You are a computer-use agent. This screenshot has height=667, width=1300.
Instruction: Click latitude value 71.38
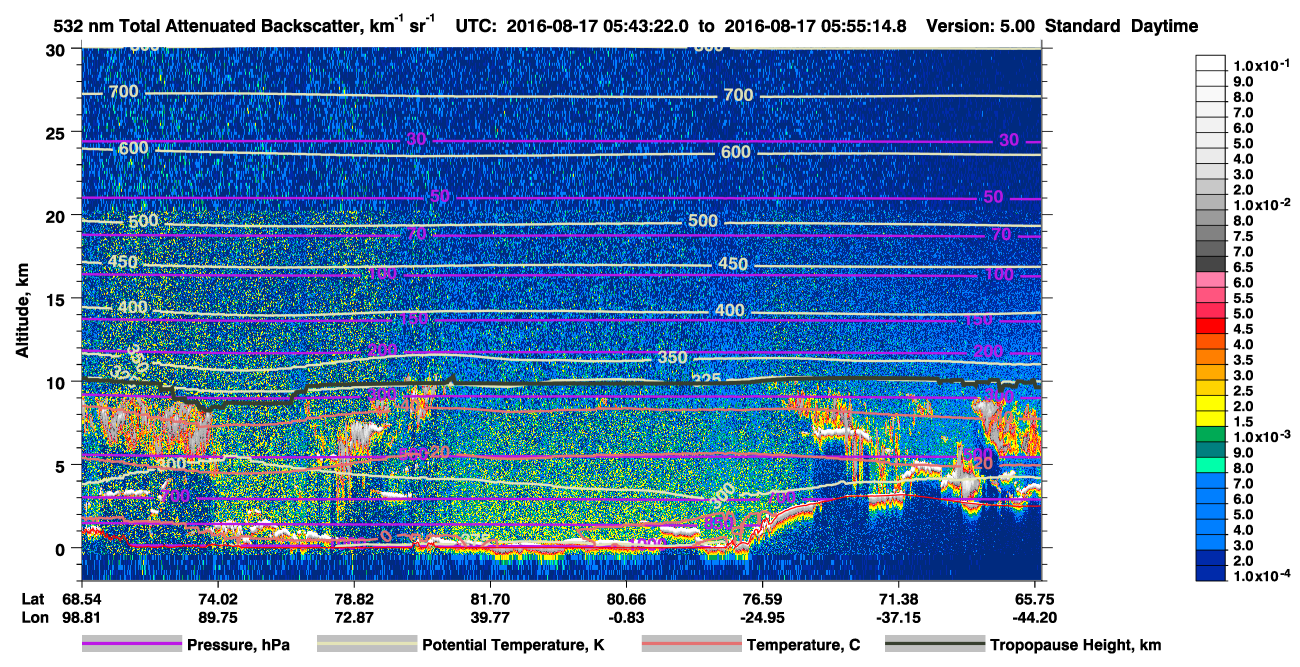click(x=898, y=600)
